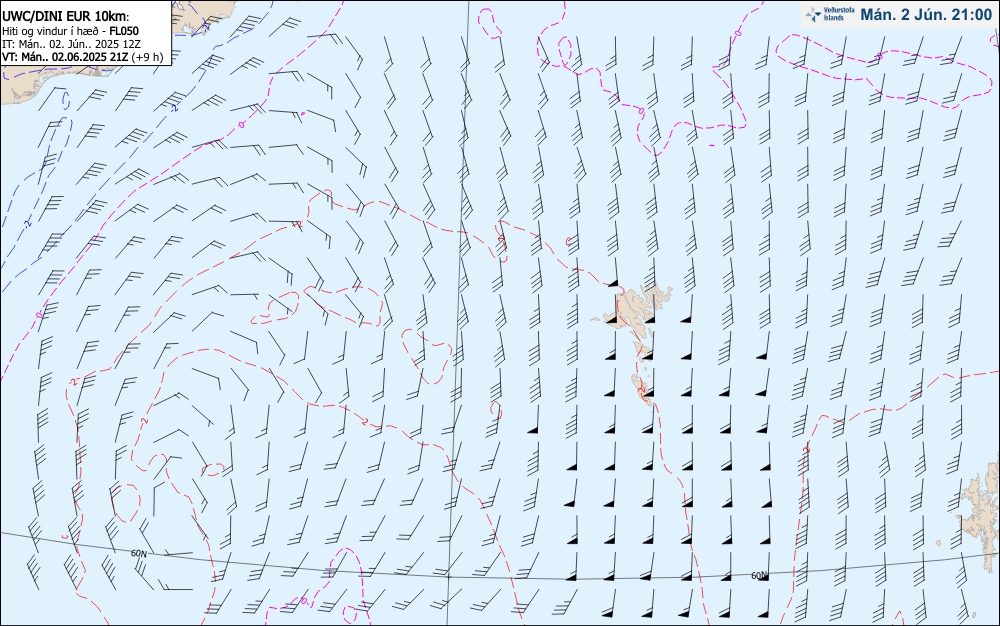Select 'Hiti og vindur í hæð - FL050' line
This screenshot has width=1000, height=626.
(x=70, y=31)
